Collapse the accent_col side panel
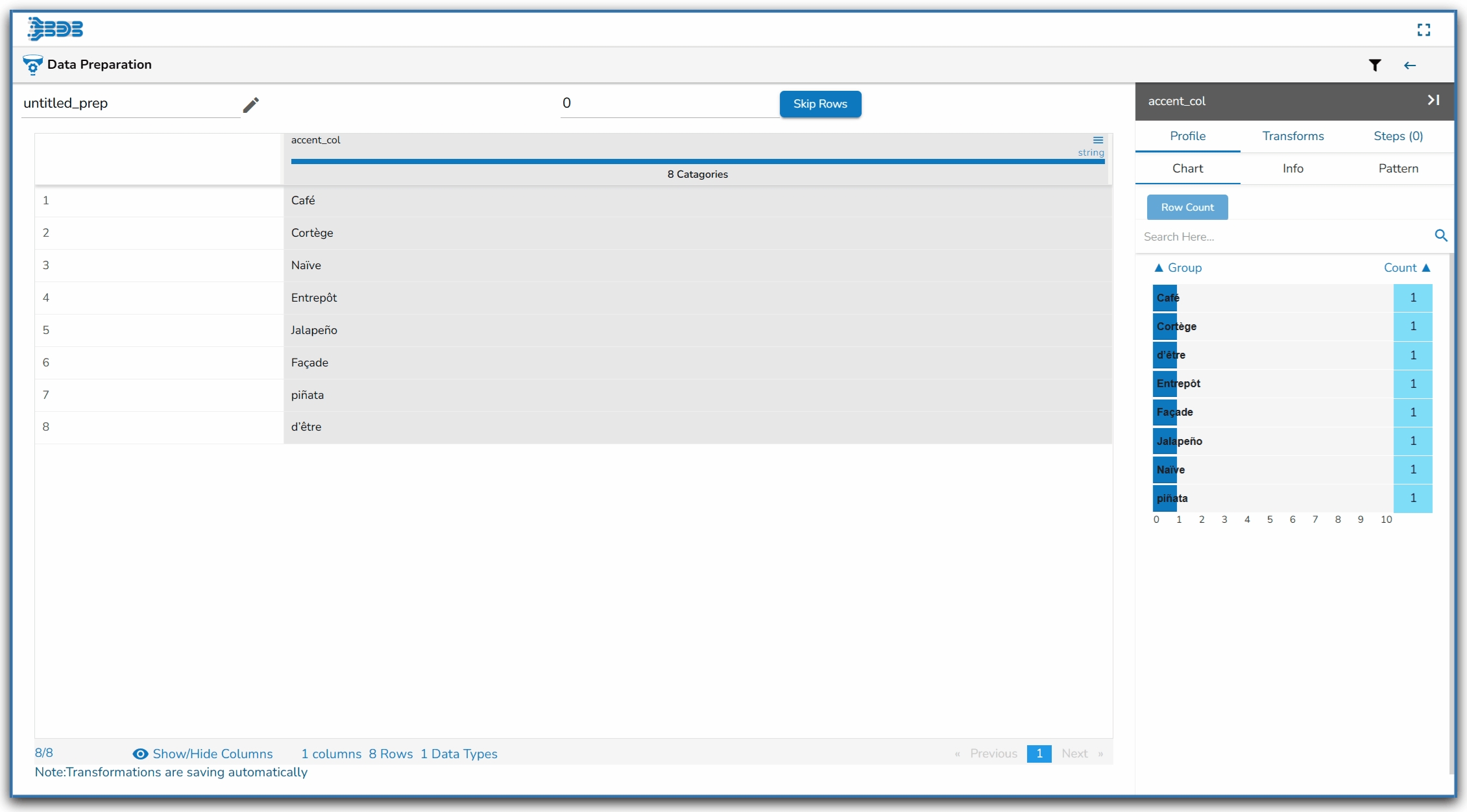1467x812 pixels. [1434, 101]
